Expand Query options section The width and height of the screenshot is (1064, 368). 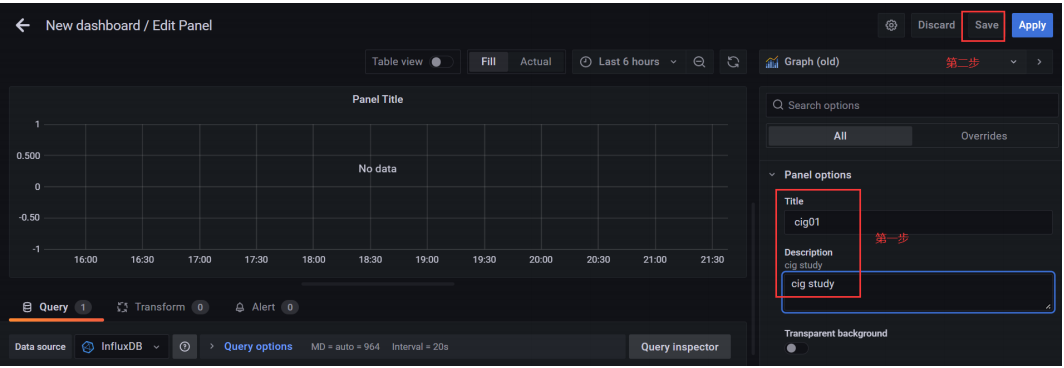(250, 346)
